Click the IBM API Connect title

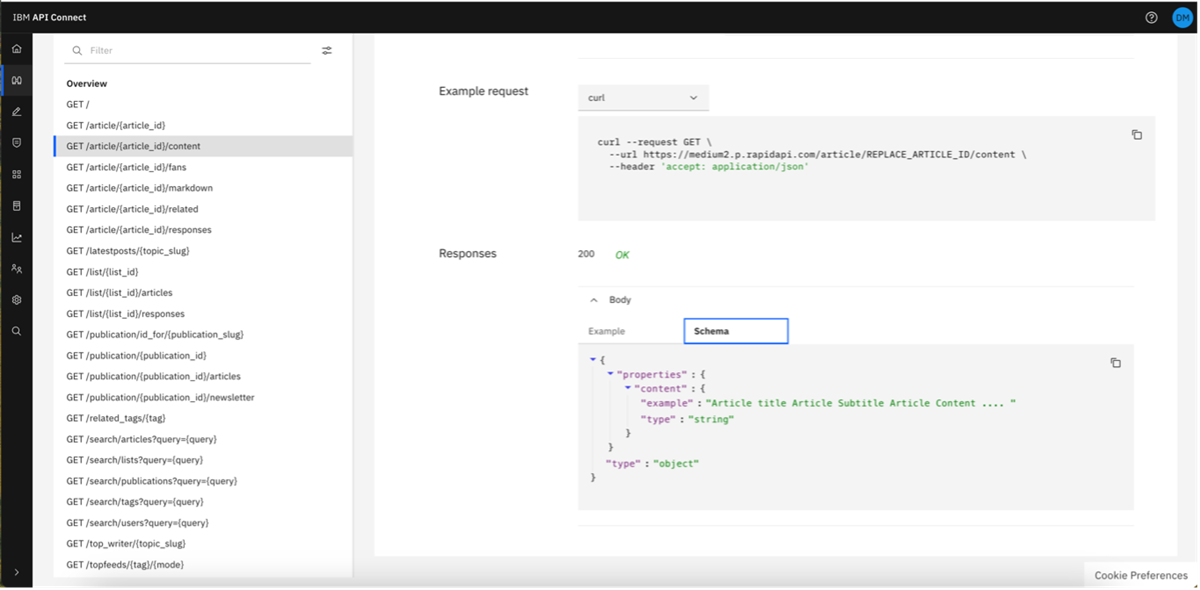[49, 17]
